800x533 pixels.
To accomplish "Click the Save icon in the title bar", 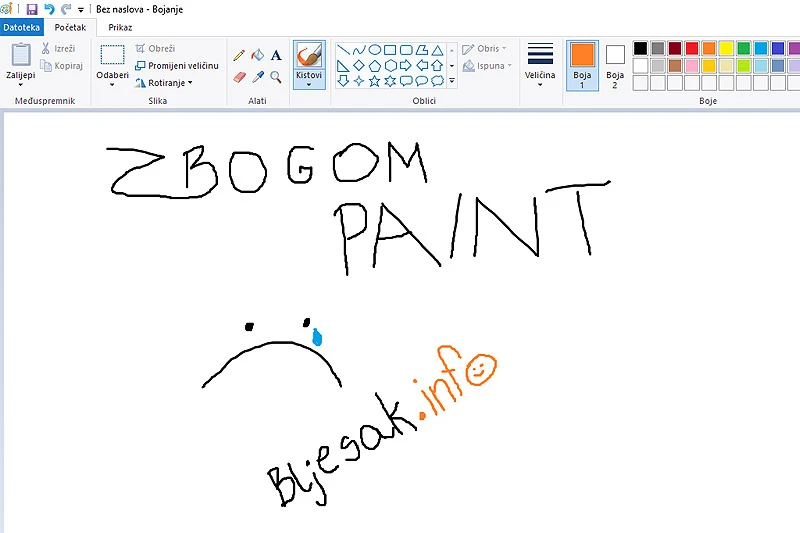I will (x=32, y=9).
